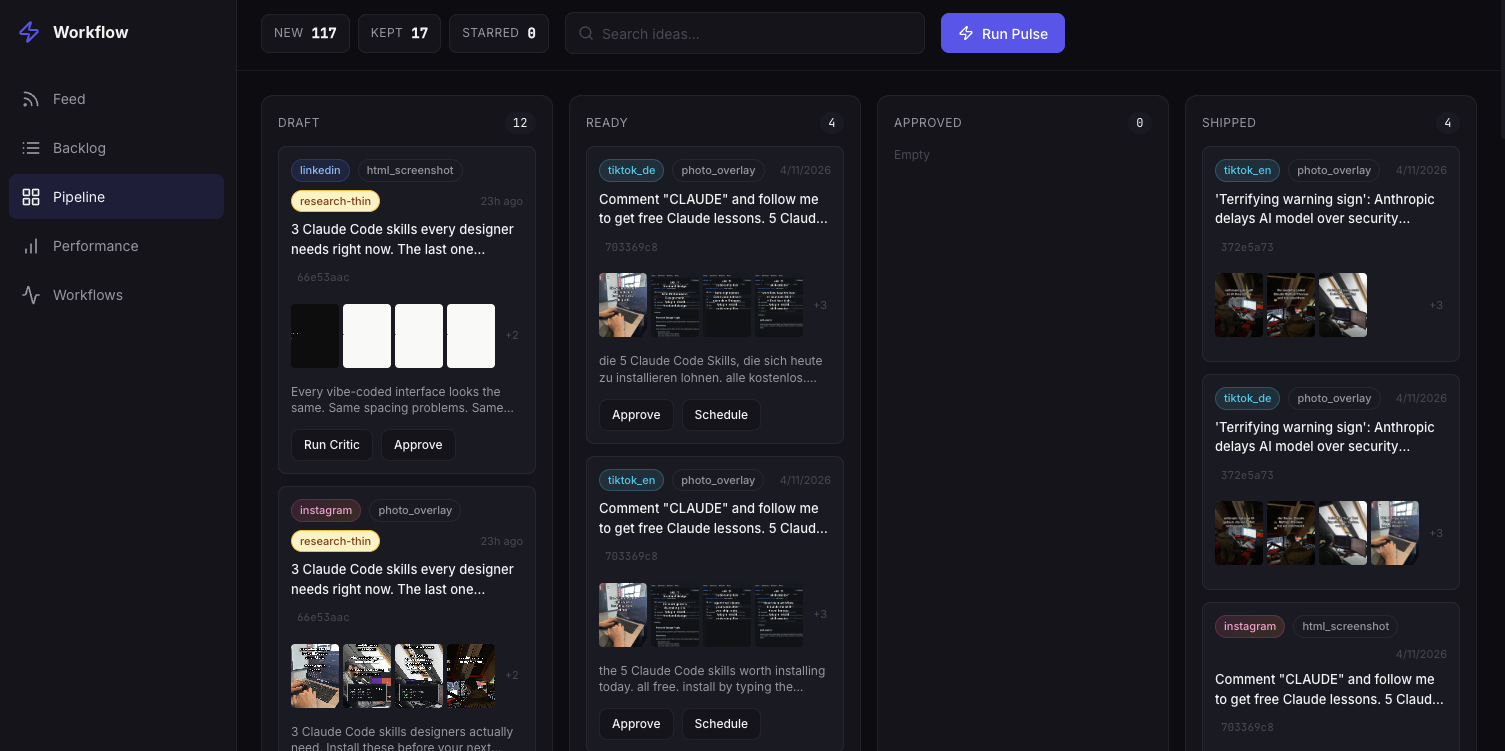The image size is (1505, 751).
Task: Click the Feed RSS icon in sidebar
Action: click(x=31, y=99)
